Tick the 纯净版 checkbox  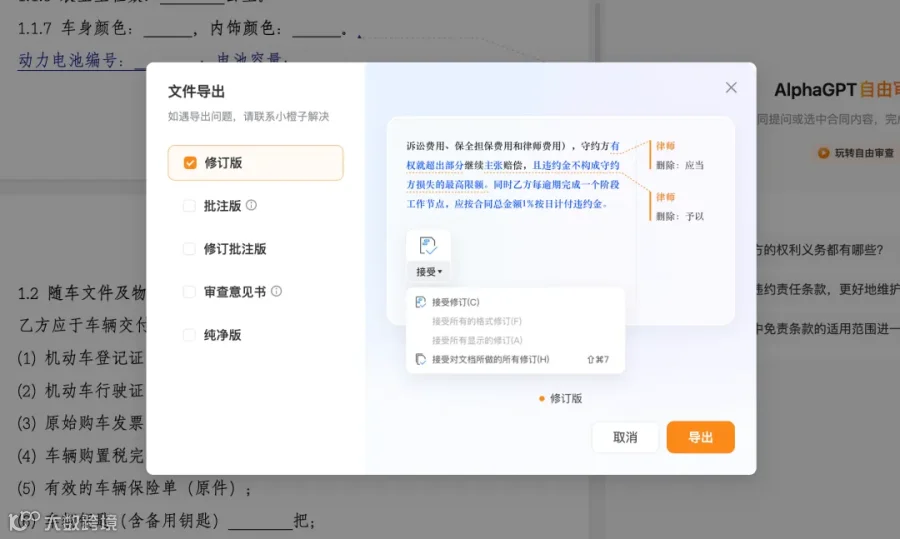point(189,335)
